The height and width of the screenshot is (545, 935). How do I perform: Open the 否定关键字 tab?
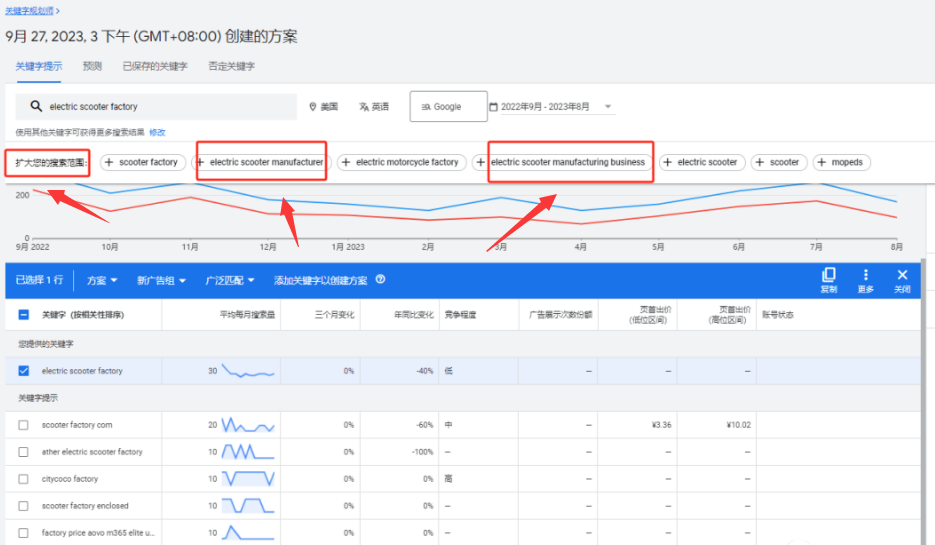231,66
